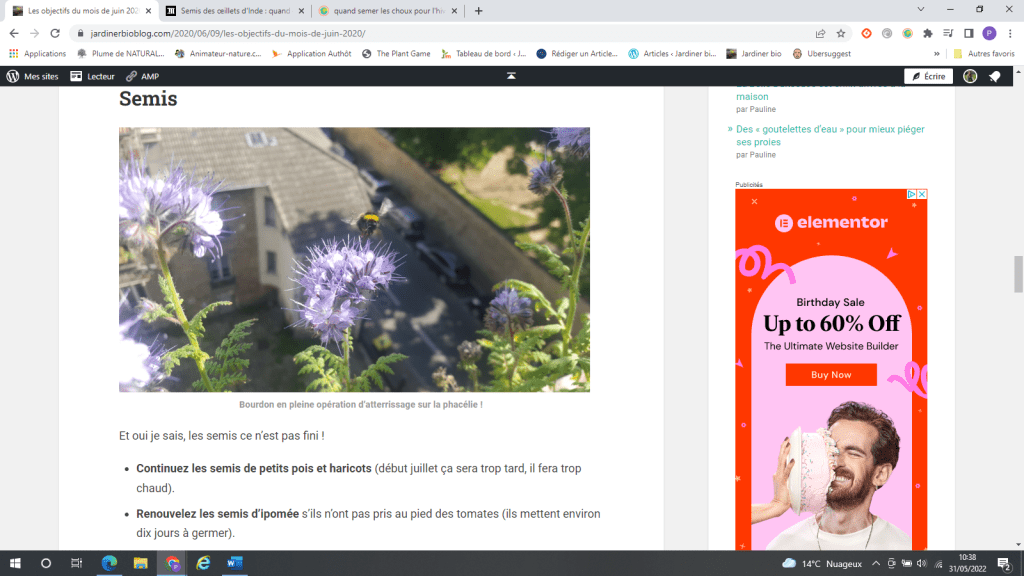Screen dimensions: 1024x576
Task: Launch Word from the taskbar
Action: pyautogui.click(x=235, y=563)
